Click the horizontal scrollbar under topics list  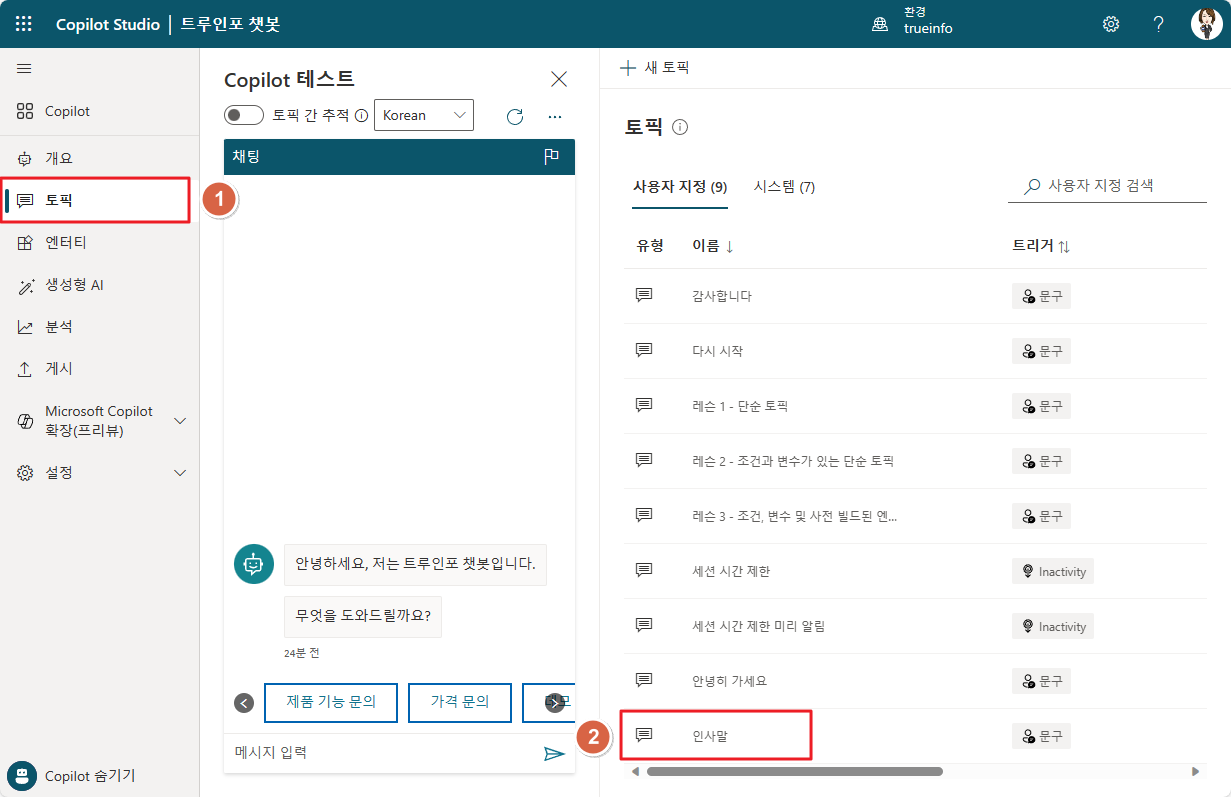pyautogui.click(x=795, y=772)
